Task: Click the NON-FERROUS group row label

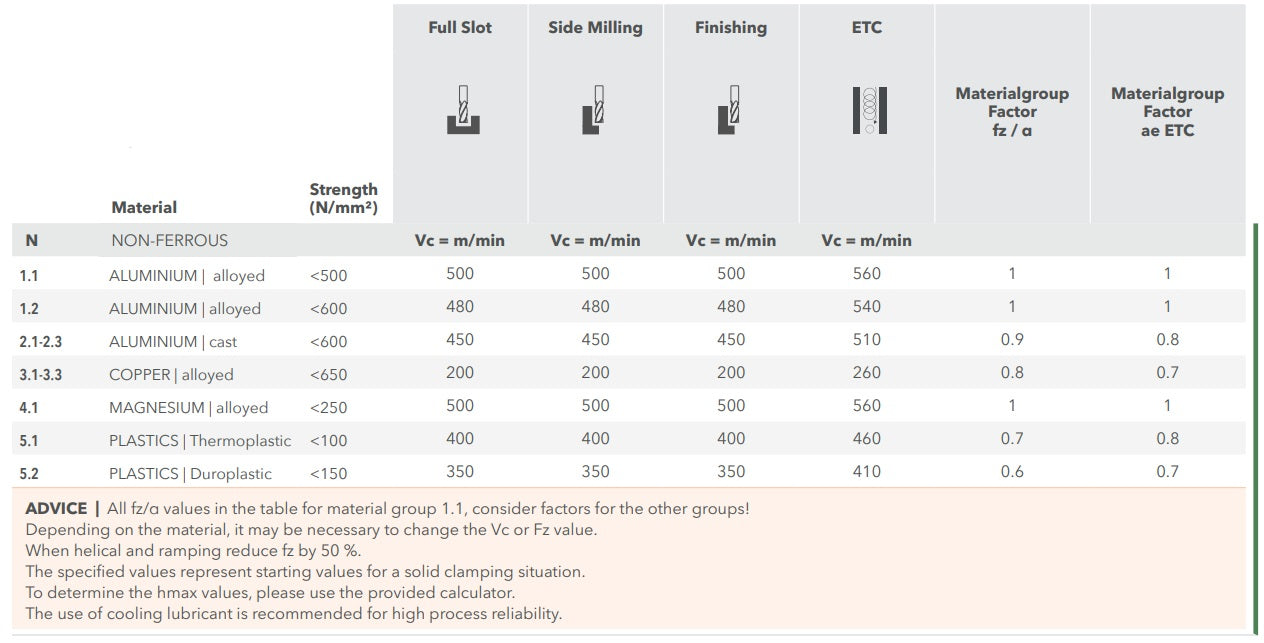Action: click(169, 240)
